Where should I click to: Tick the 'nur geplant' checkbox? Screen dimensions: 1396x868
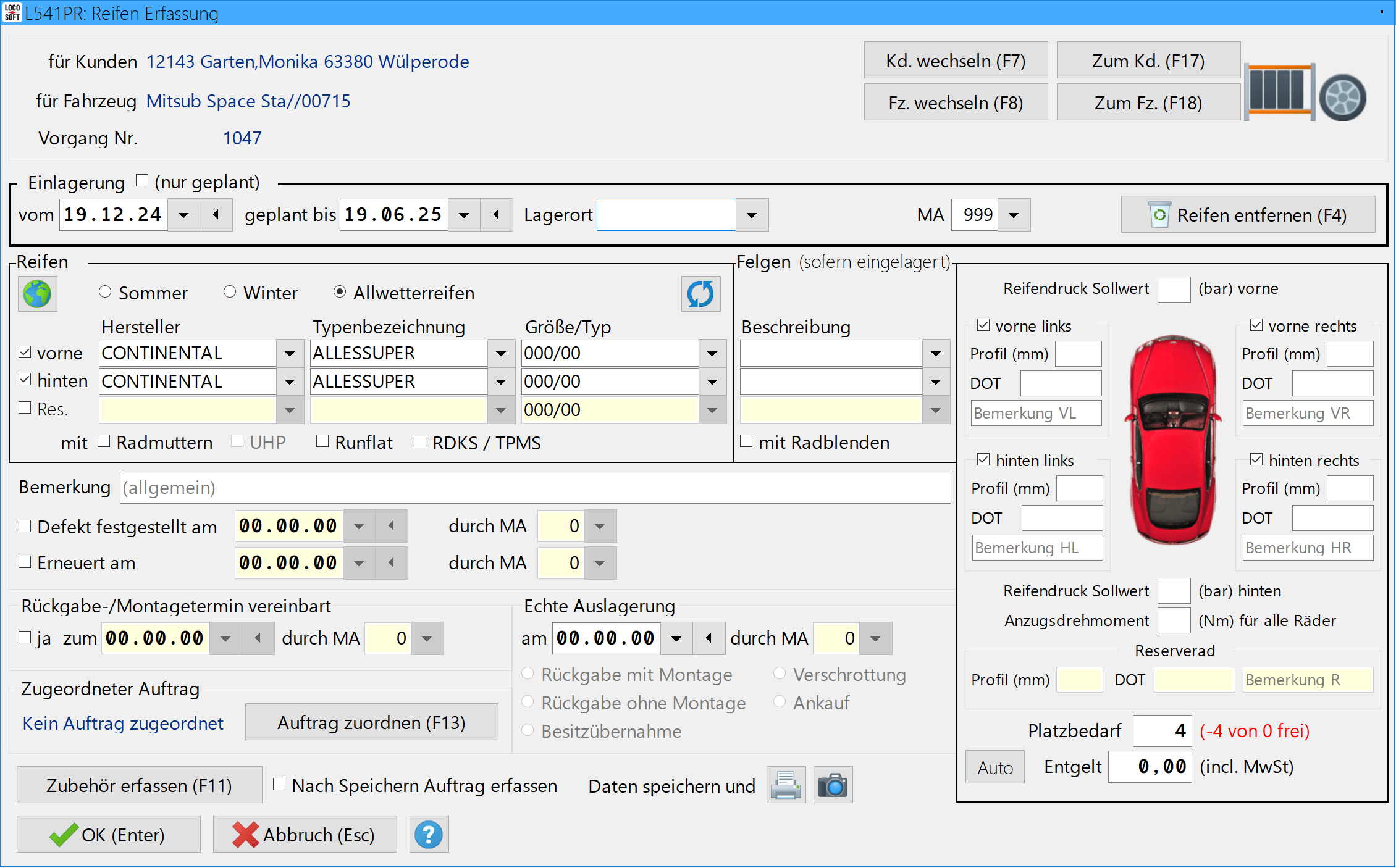point(142,181)
